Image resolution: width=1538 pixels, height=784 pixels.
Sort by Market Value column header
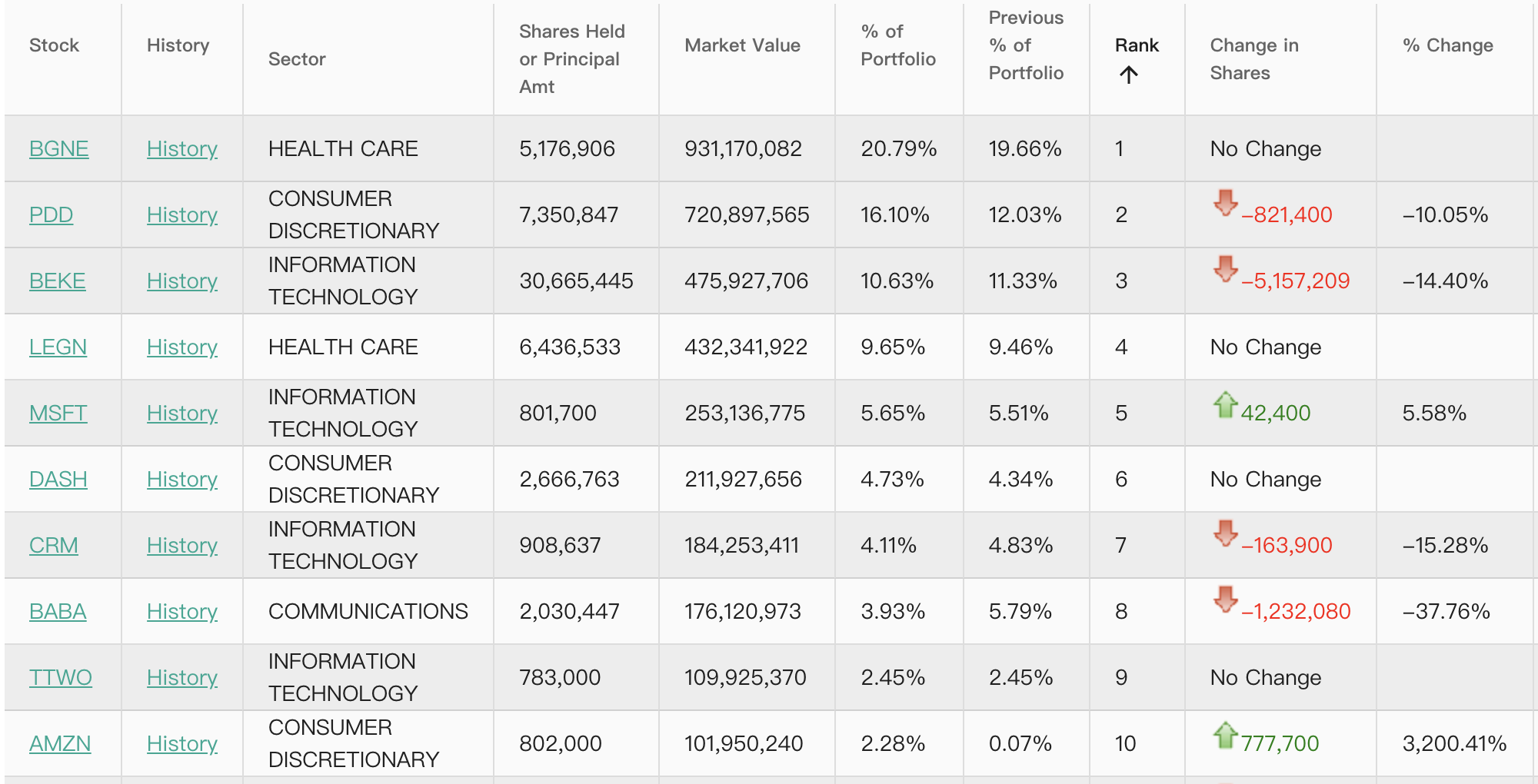click(x=742, y=45)
